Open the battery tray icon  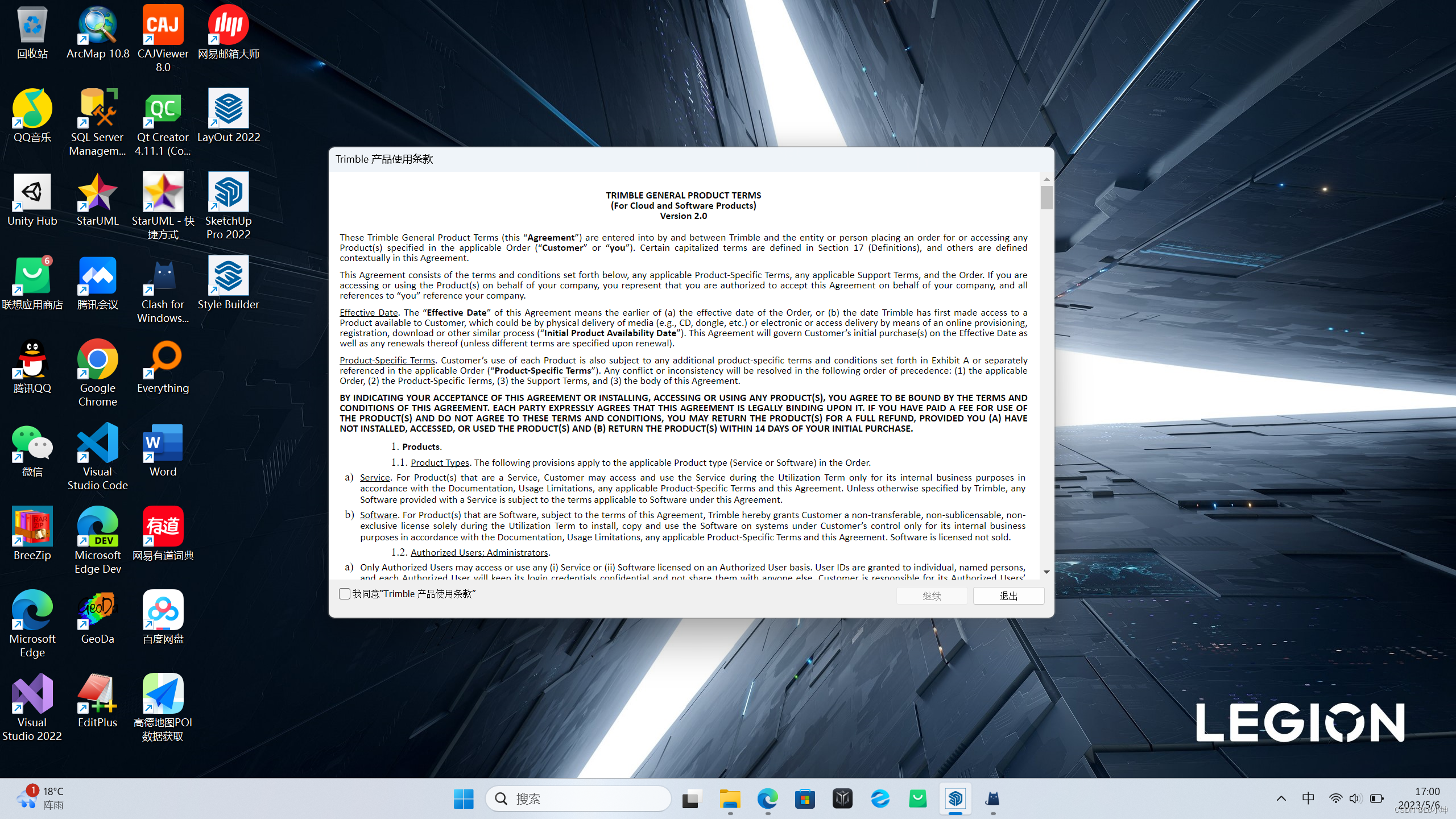pos(1376,799)
